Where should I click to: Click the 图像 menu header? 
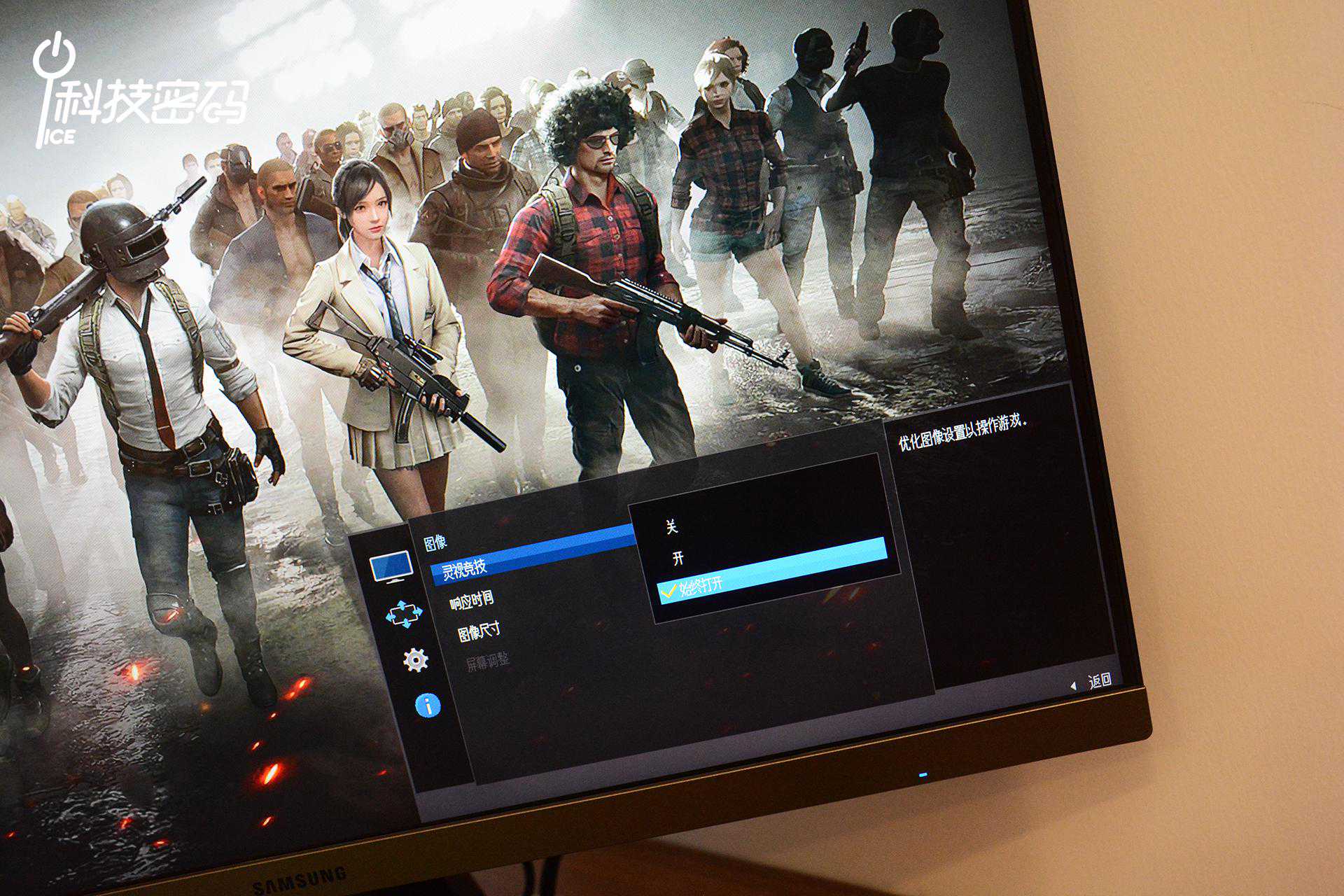435,542
